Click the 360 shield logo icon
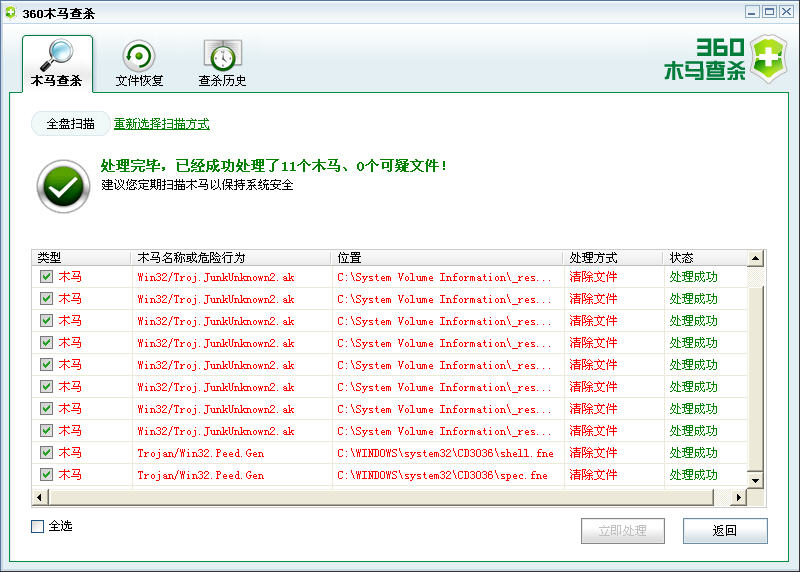Image resolution: width=800 pixels, height=572 pixels. [768, 58]
